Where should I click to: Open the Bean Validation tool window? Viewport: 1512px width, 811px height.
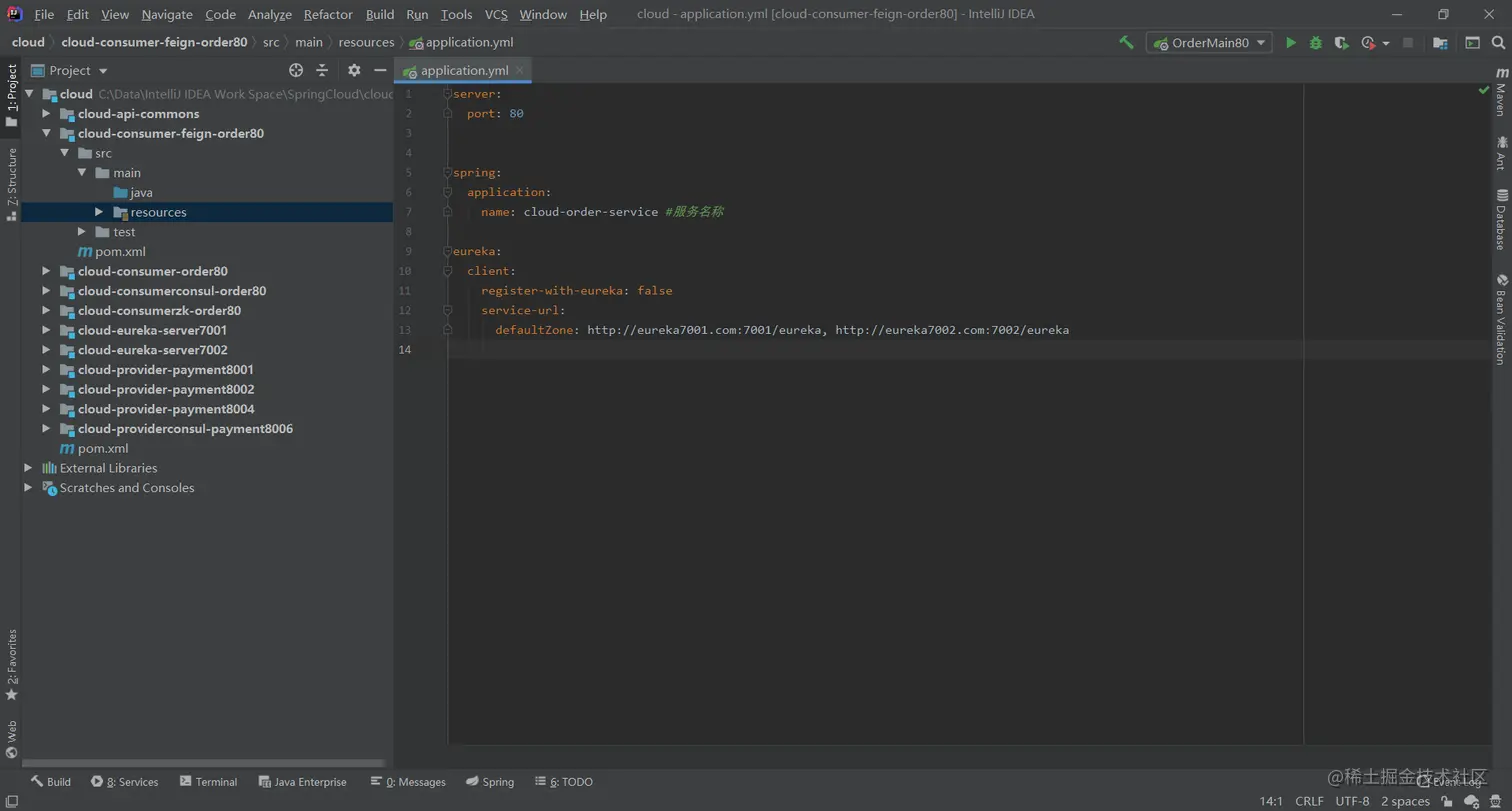point(1501,319)
